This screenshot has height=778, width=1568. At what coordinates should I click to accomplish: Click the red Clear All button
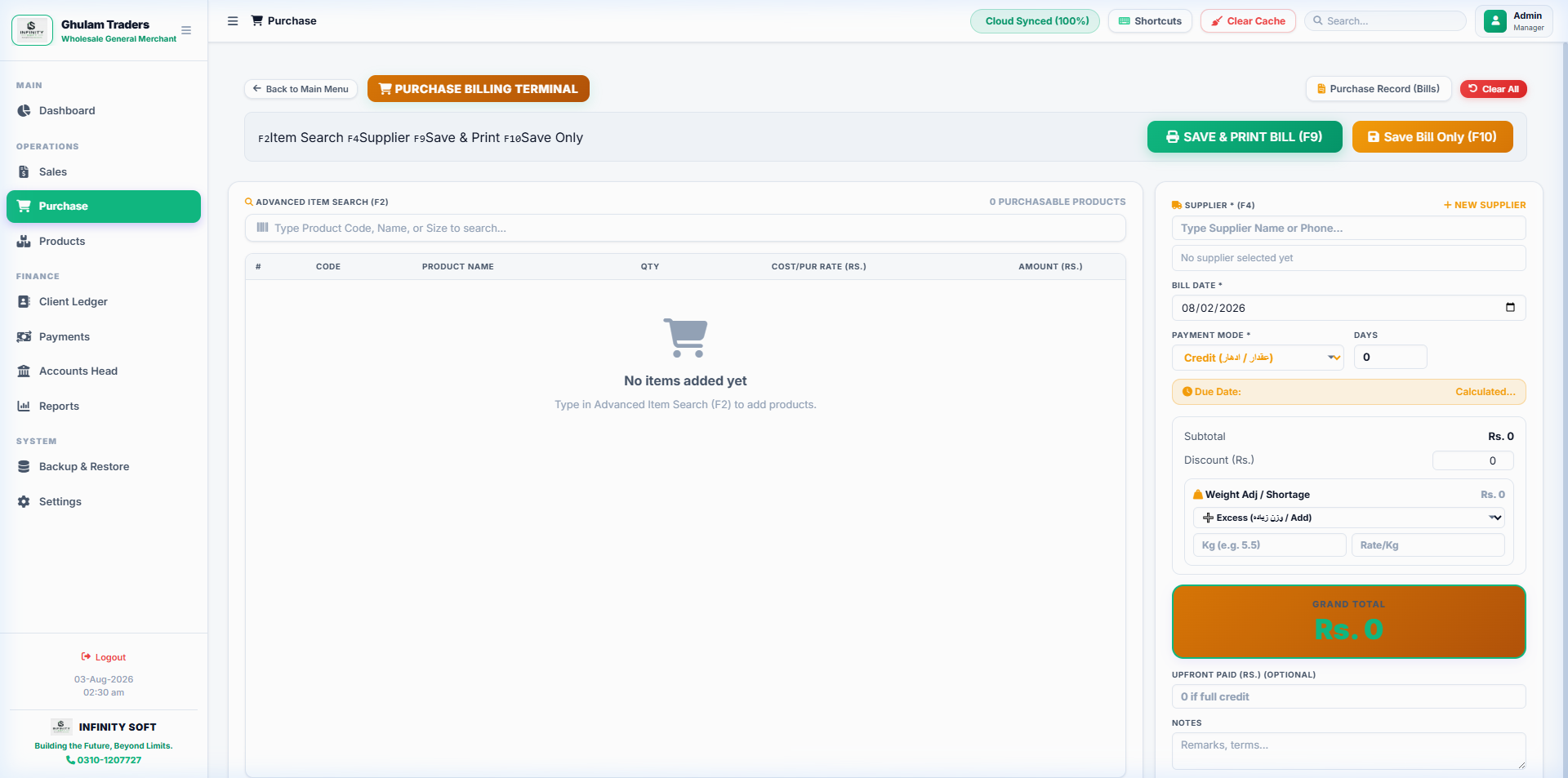tap(1494, 89)
